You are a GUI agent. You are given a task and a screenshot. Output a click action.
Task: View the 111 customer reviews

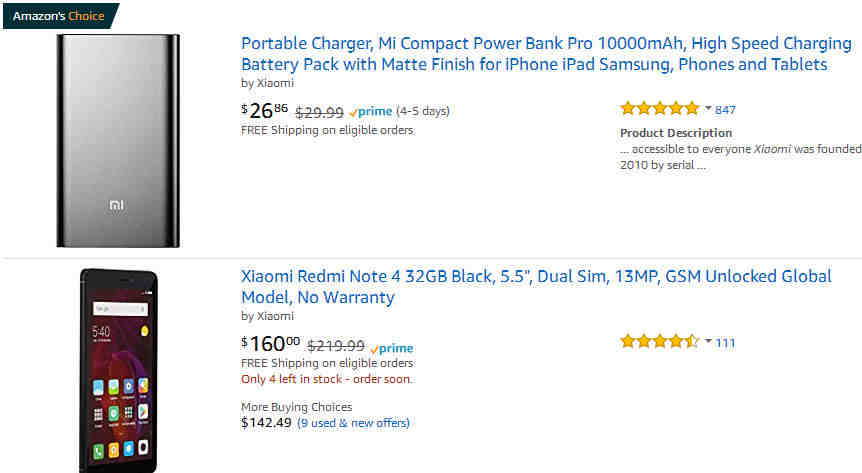coord(725,343)
